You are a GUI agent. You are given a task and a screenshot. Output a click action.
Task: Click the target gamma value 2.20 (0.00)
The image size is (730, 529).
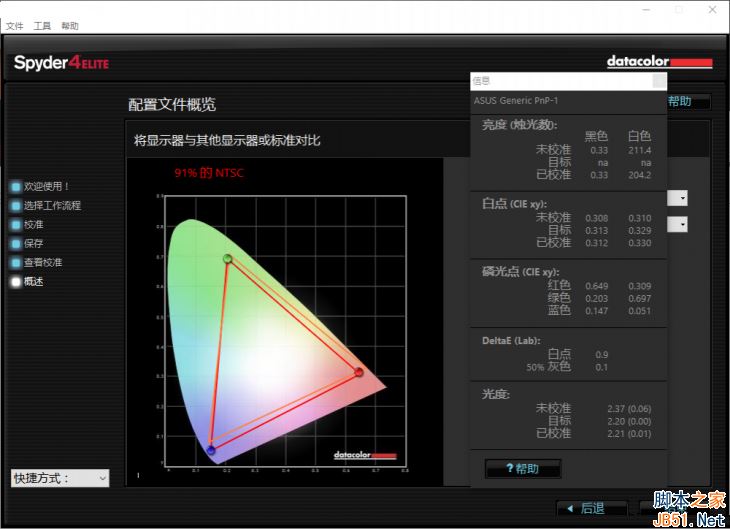tap(629, 421)
